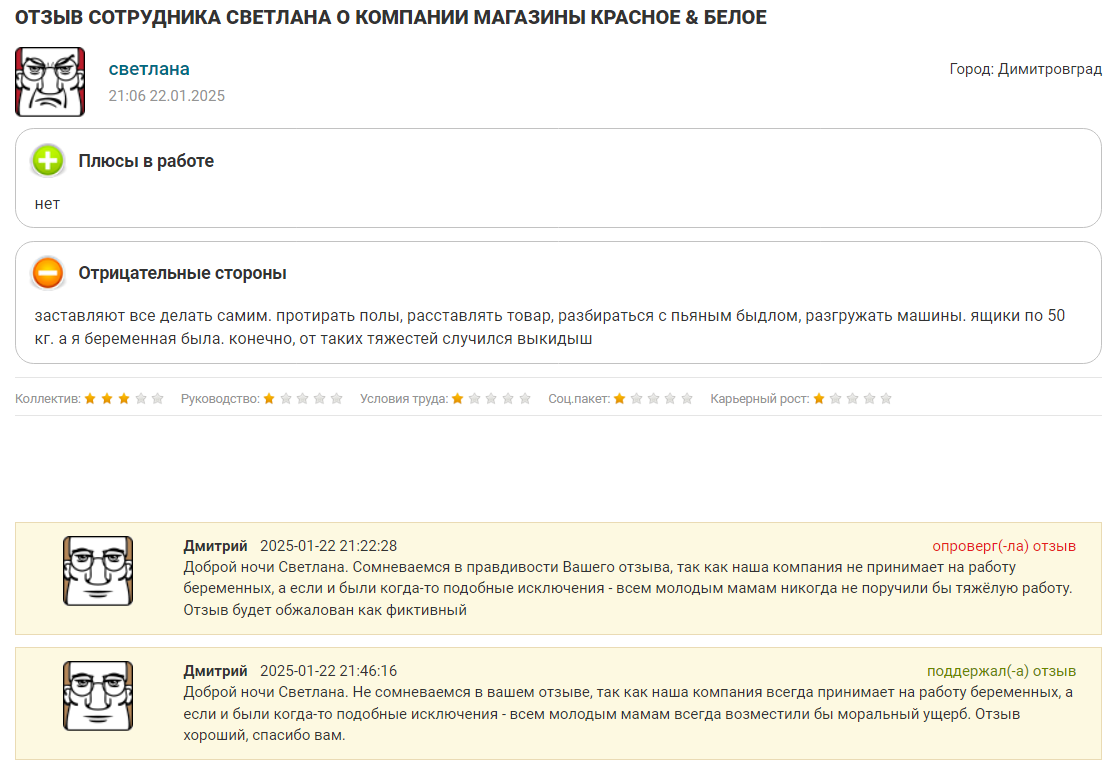
Task: Click the negative review text starting заставляют все делать
Action: coord(550,327)
